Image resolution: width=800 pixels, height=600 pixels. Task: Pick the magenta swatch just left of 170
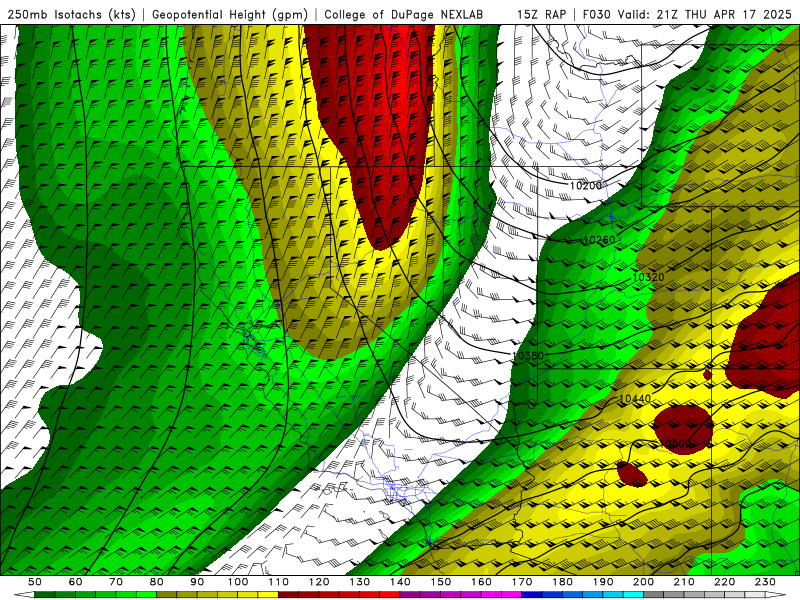point(512,595)
